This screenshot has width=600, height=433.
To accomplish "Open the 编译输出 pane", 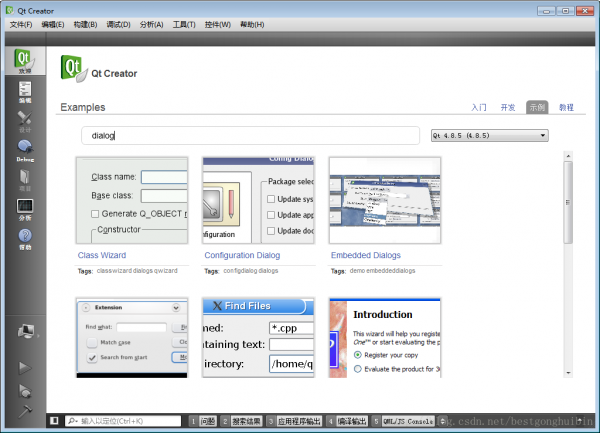I will [347, 421].
